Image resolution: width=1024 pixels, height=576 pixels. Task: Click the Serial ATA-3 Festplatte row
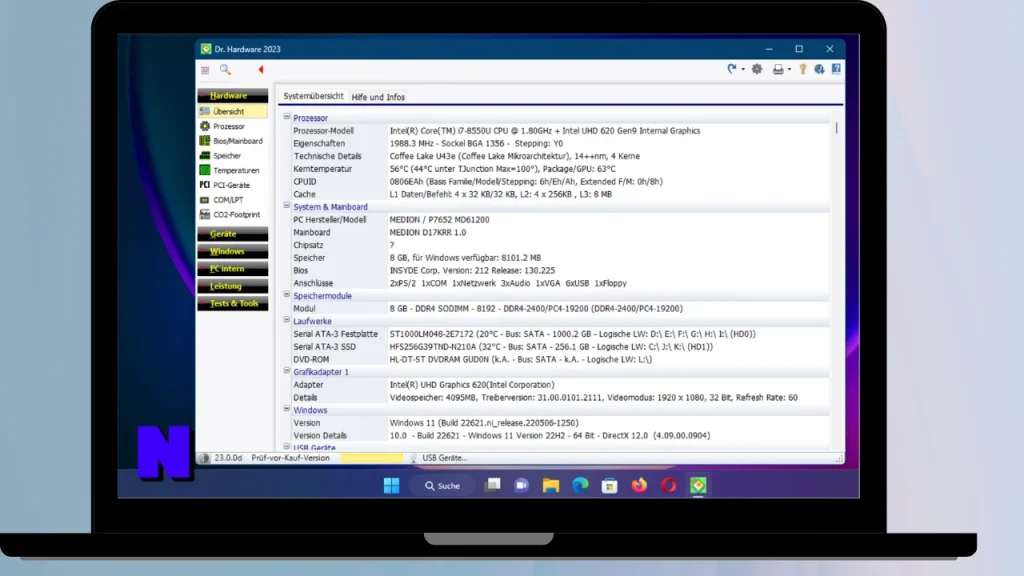click(560, 334)
